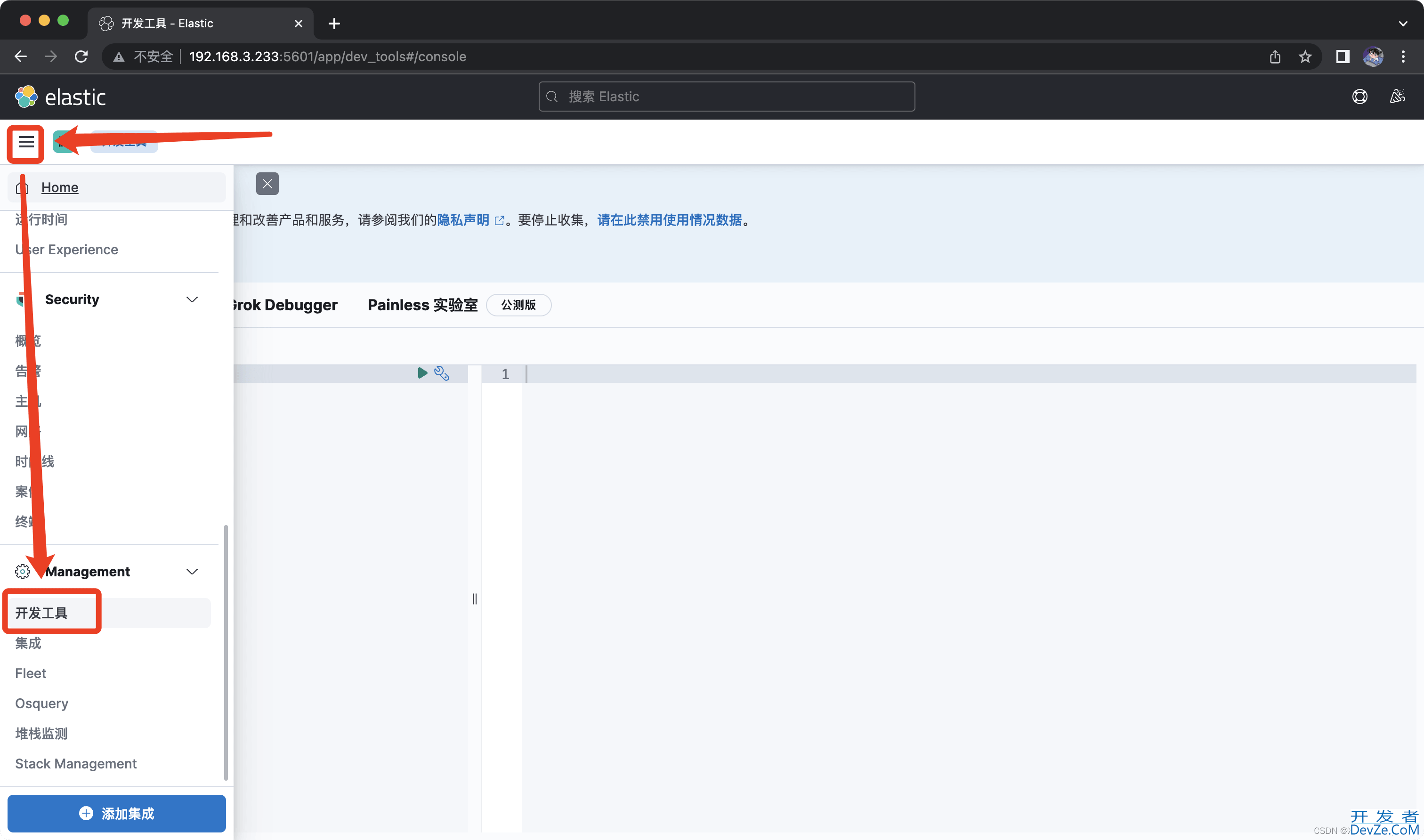
Task: Run the request with the green play icon
Action: [422, 373]
